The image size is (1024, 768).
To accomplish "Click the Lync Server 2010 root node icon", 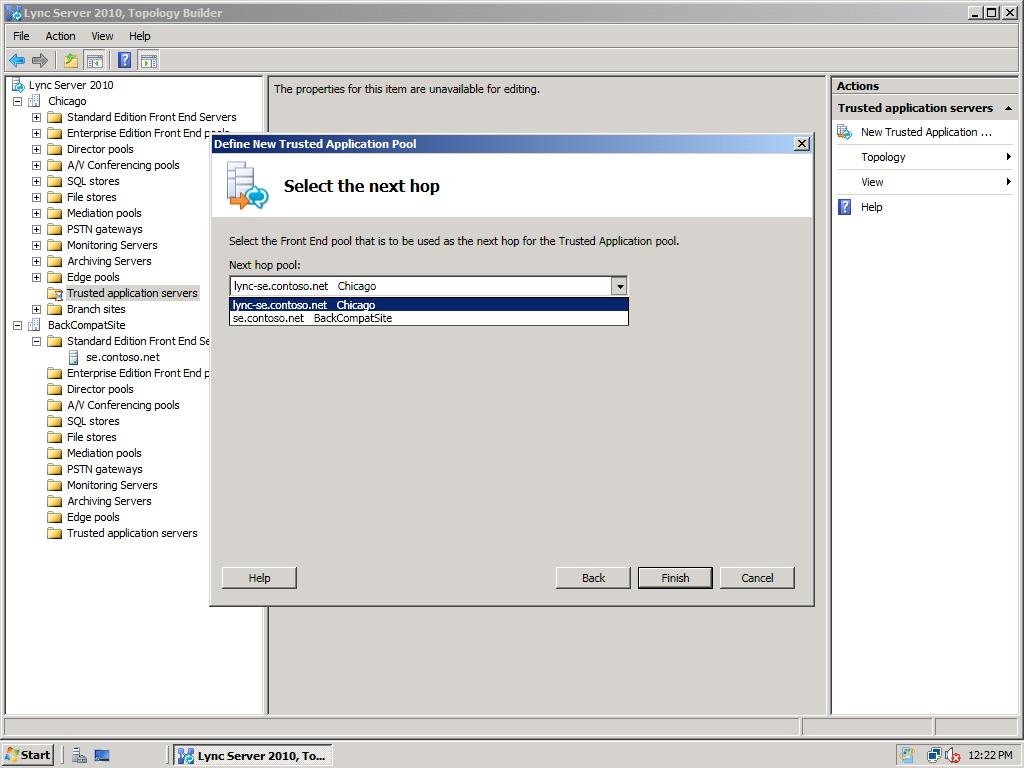I will pyautogui.click(x=18, y=85).
